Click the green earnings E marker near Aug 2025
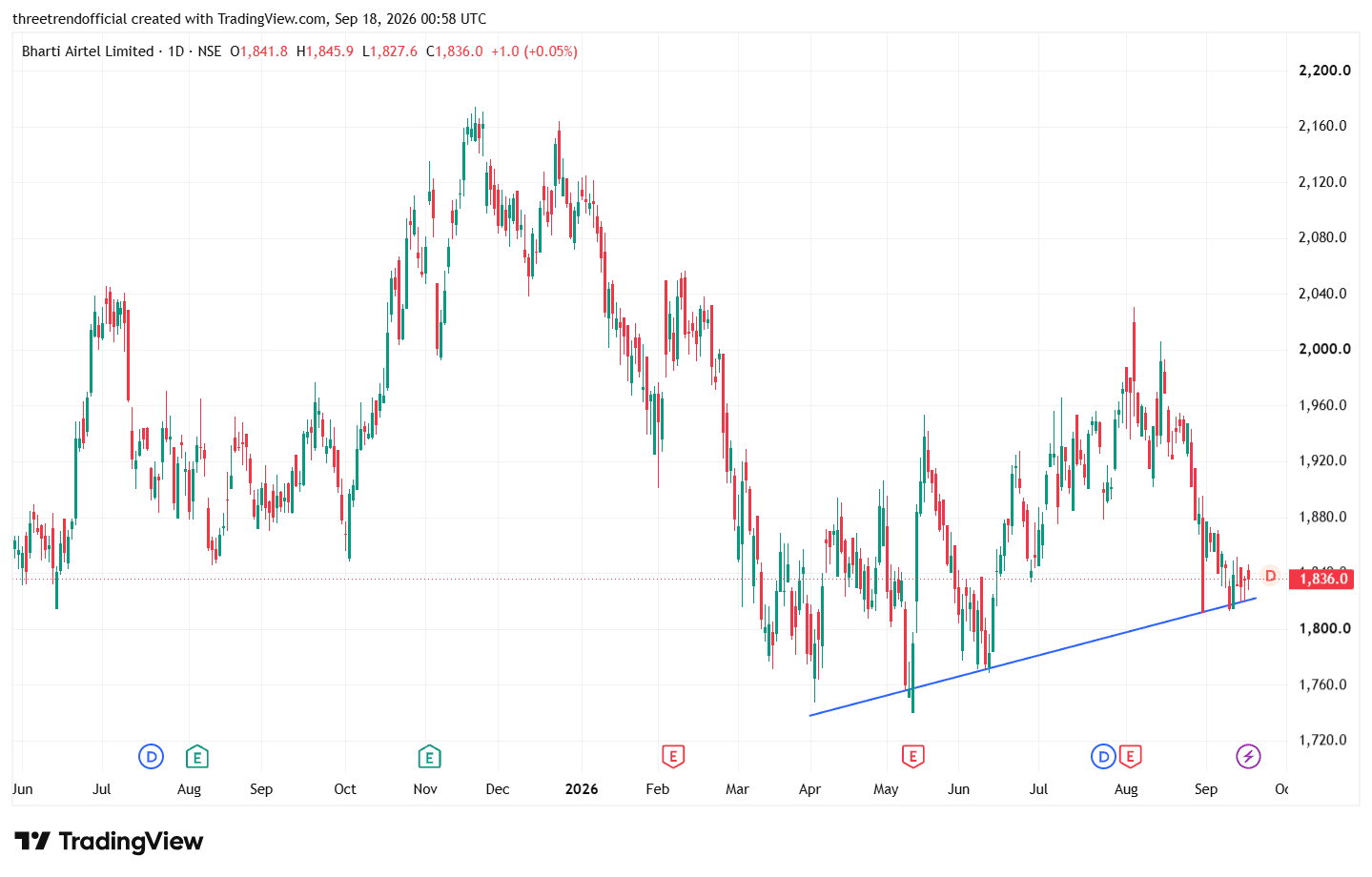 click(196, 757)
